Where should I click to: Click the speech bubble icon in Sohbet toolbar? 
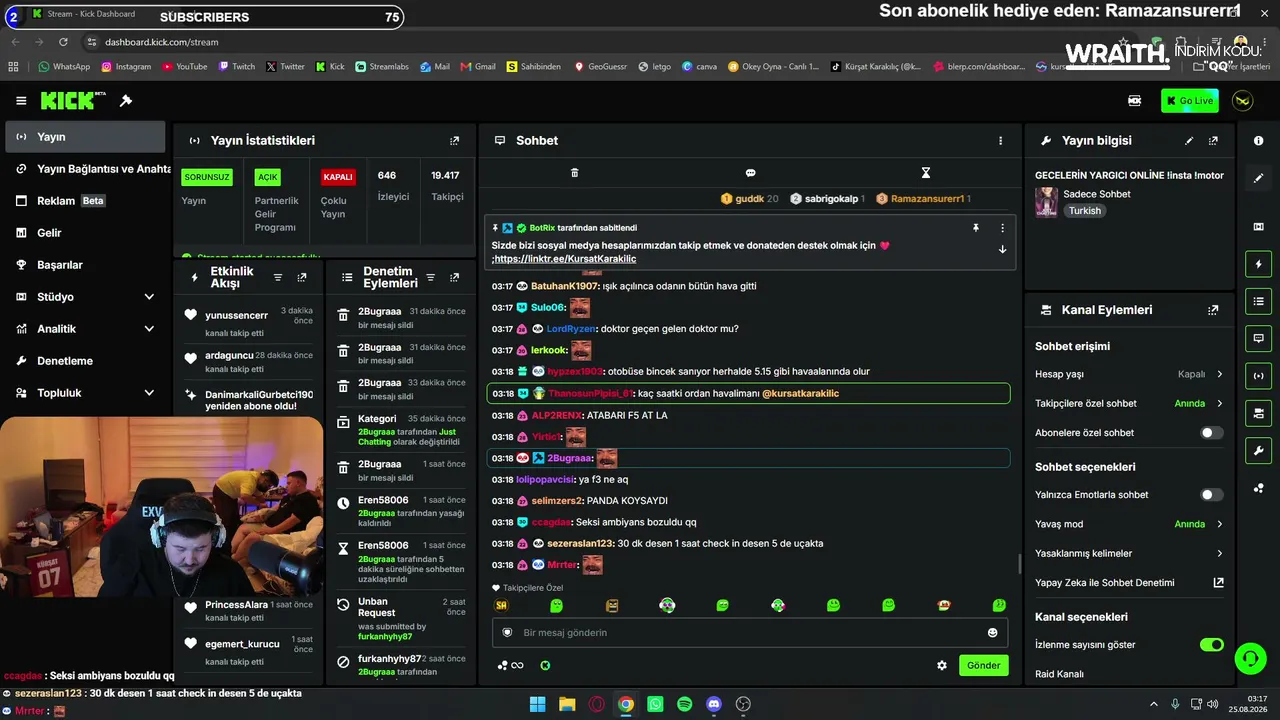[750, 173]
